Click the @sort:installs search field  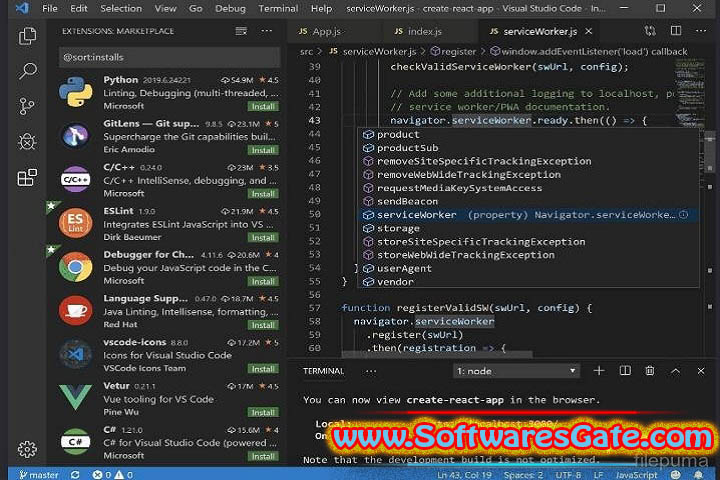(169, 57)
